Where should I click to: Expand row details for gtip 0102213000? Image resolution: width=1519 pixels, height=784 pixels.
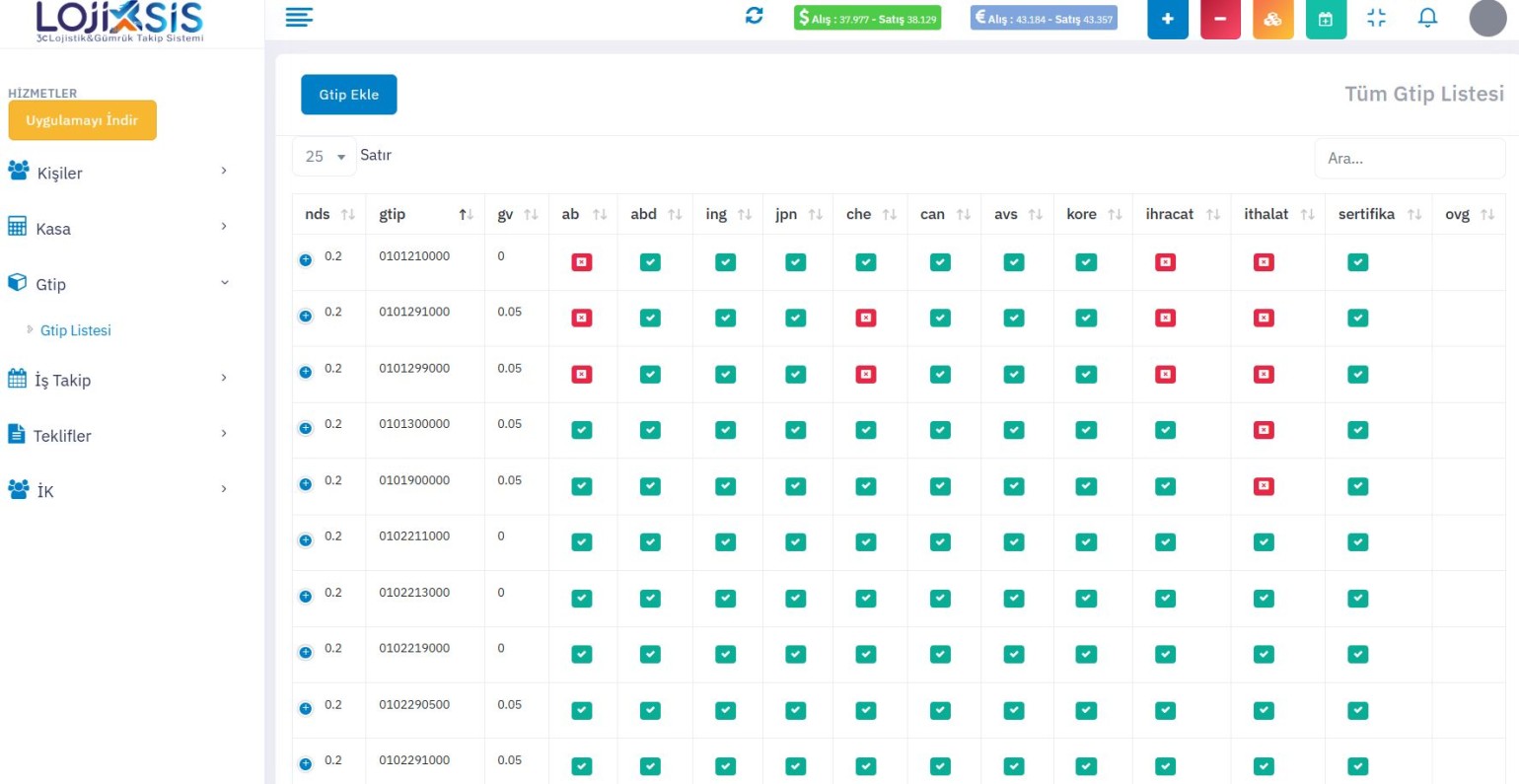306,597
